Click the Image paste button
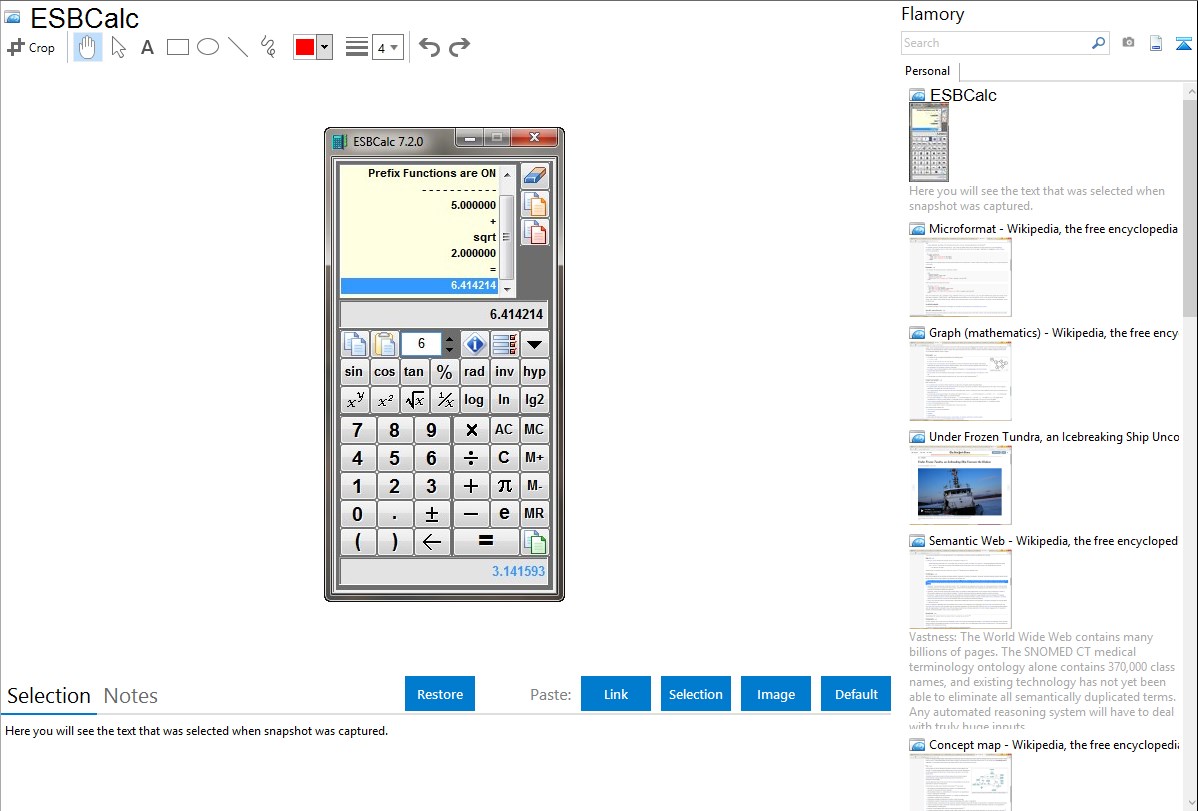 click(x=775, y=694)
